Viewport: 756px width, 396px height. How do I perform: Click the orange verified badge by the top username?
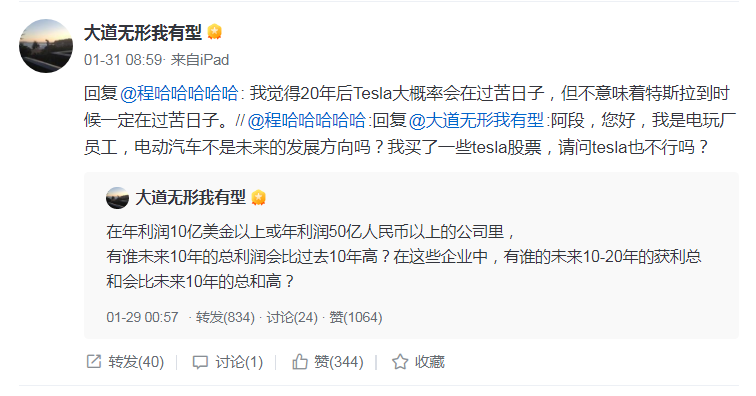click(215, 32)
